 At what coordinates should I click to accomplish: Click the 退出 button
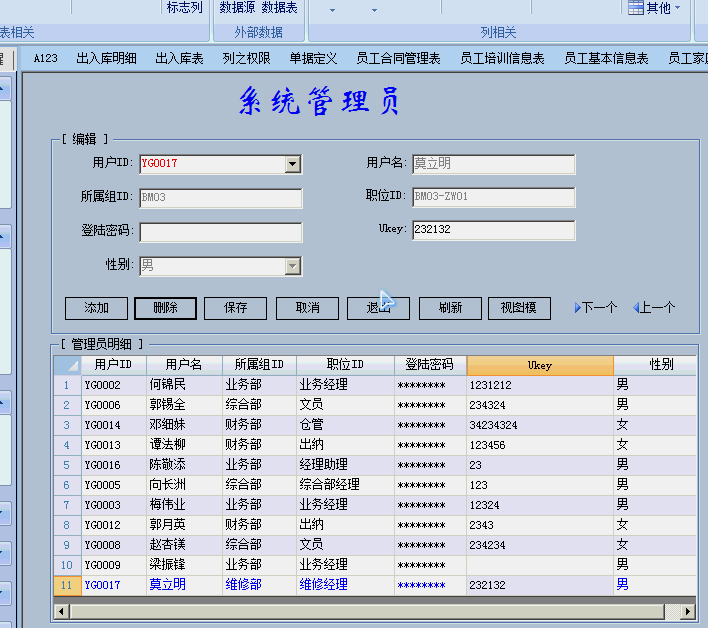[378, 308]
